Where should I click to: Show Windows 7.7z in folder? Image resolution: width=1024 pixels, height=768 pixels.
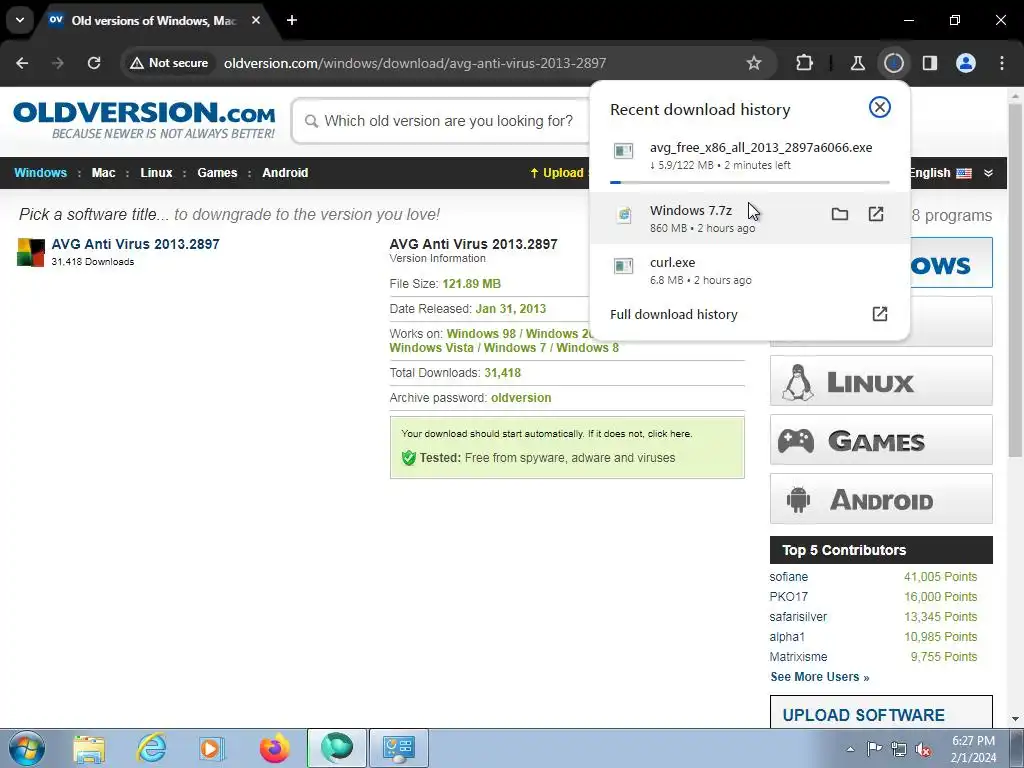(x=840, y=214)
